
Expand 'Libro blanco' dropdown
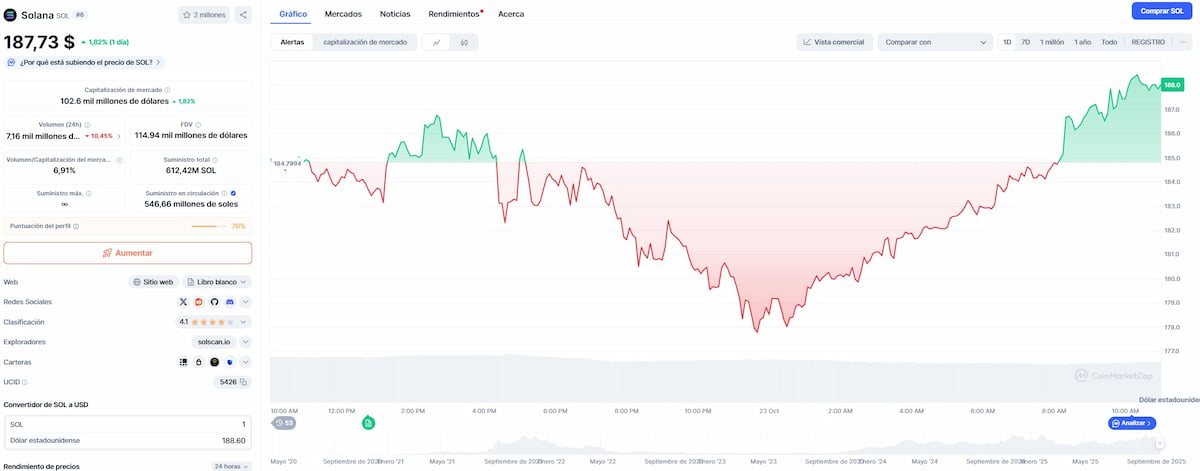217,282
